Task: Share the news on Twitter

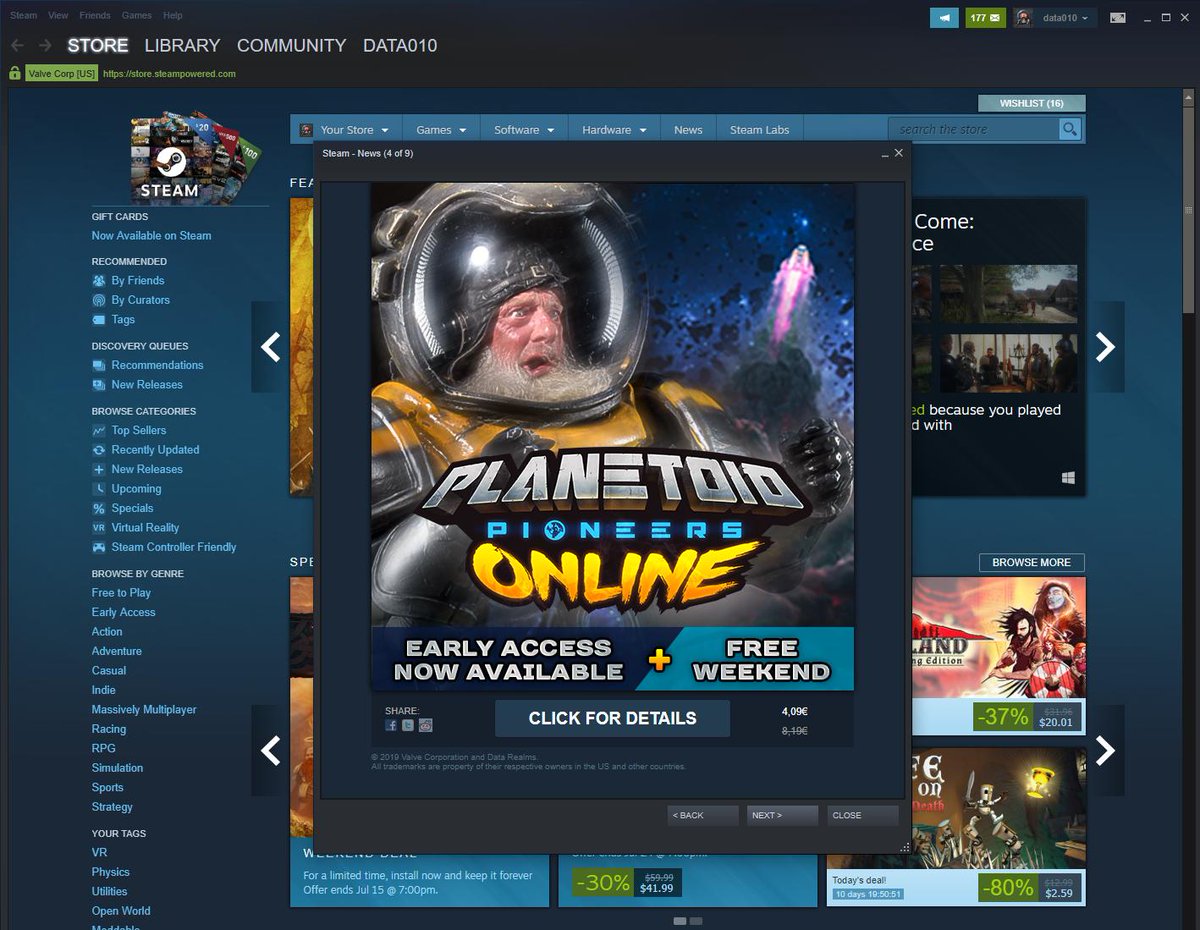Action: [x=407, y=725]
